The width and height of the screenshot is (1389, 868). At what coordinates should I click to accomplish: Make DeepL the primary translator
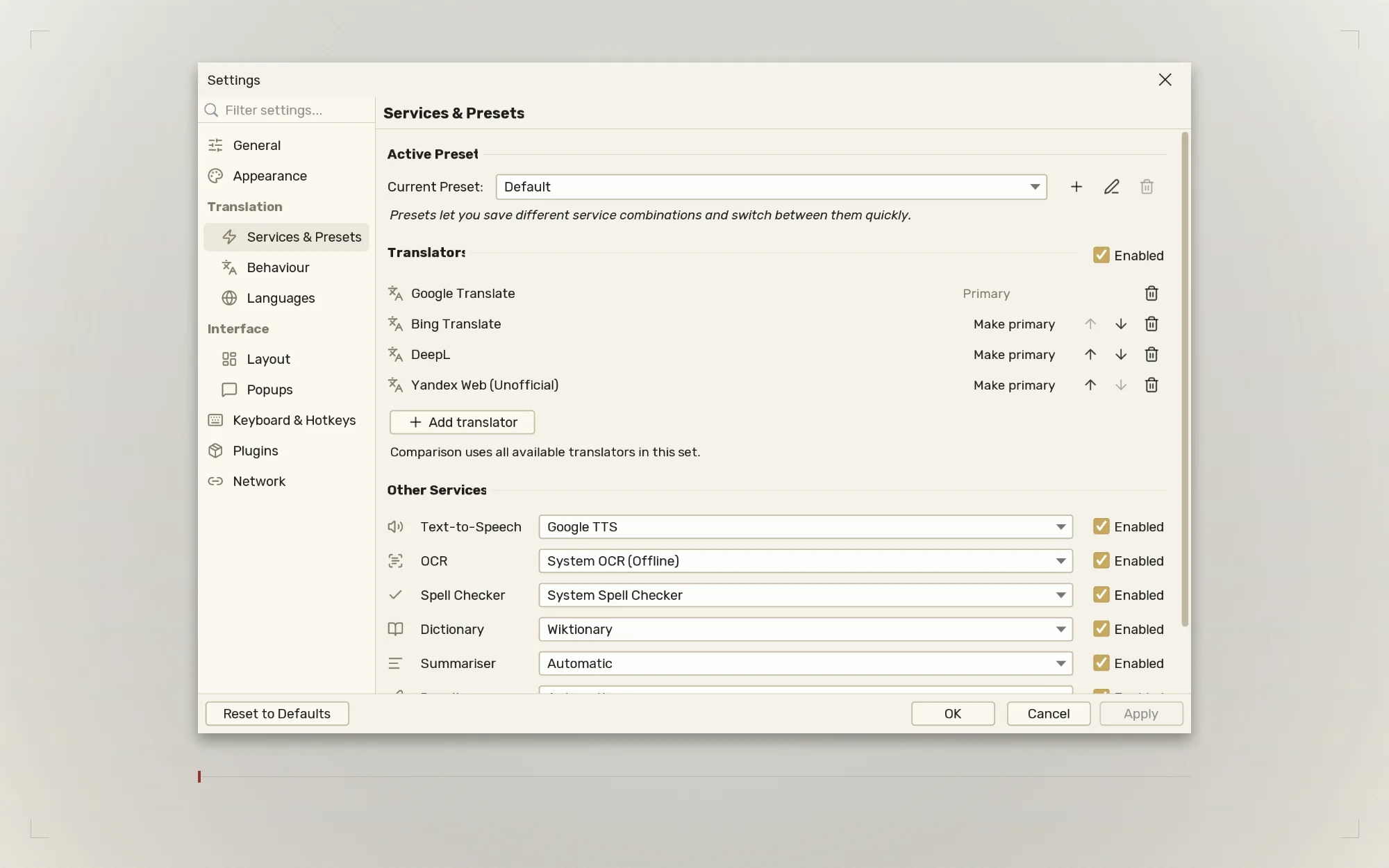1014,355
